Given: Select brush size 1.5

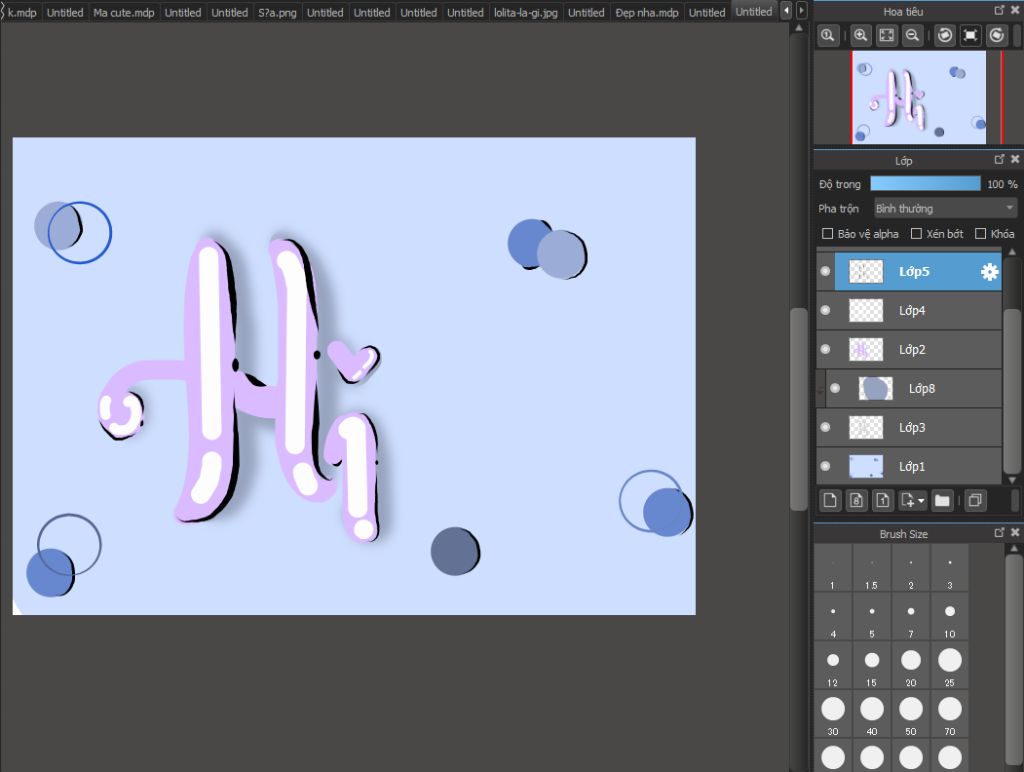Looking at the screenshot, I should [872, 568].
